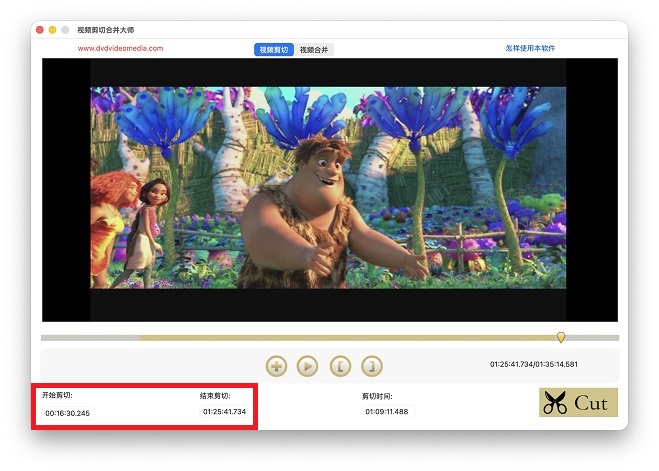Viewport: 659px width, 471px height.
Task: Click the cut duration 01:09:11.488
Action: point(386,412)
